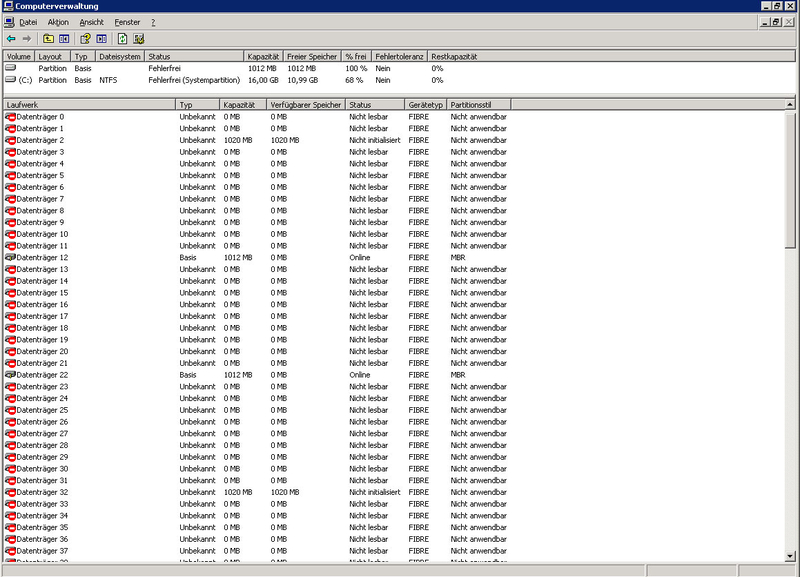
Task: Select the Datenträger 22 row
Action: click(x=100, y=375)
